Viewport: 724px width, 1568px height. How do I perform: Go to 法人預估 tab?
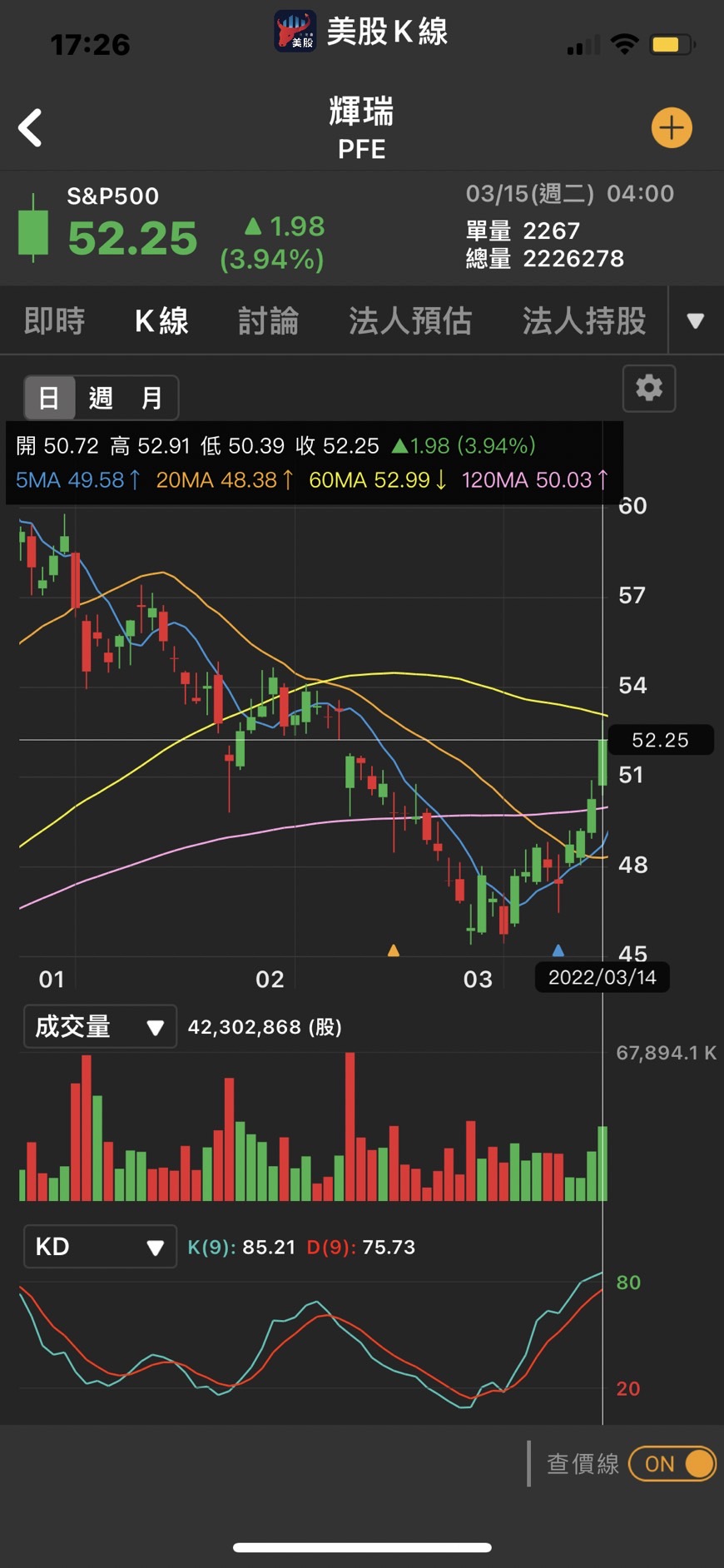(410, 321)
